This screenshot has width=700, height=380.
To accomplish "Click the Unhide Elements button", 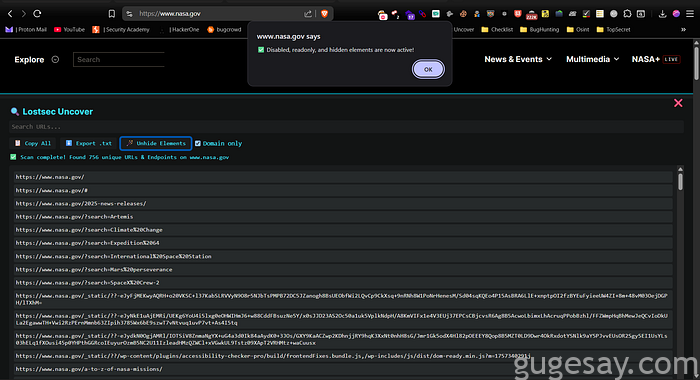I will point(156,143).
